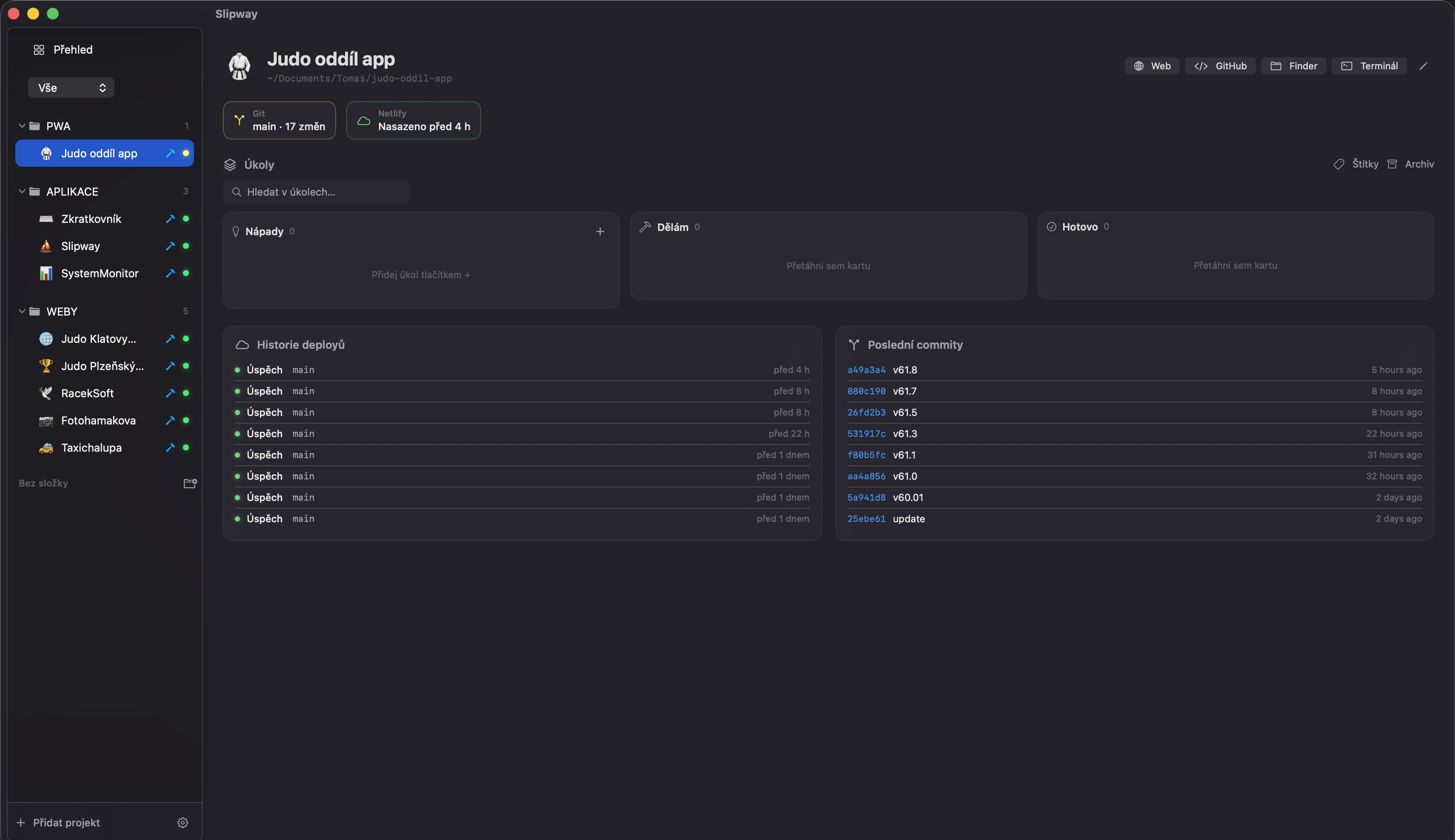
Task: Collapse the APLIKACE folder
Action: point(22,191)
